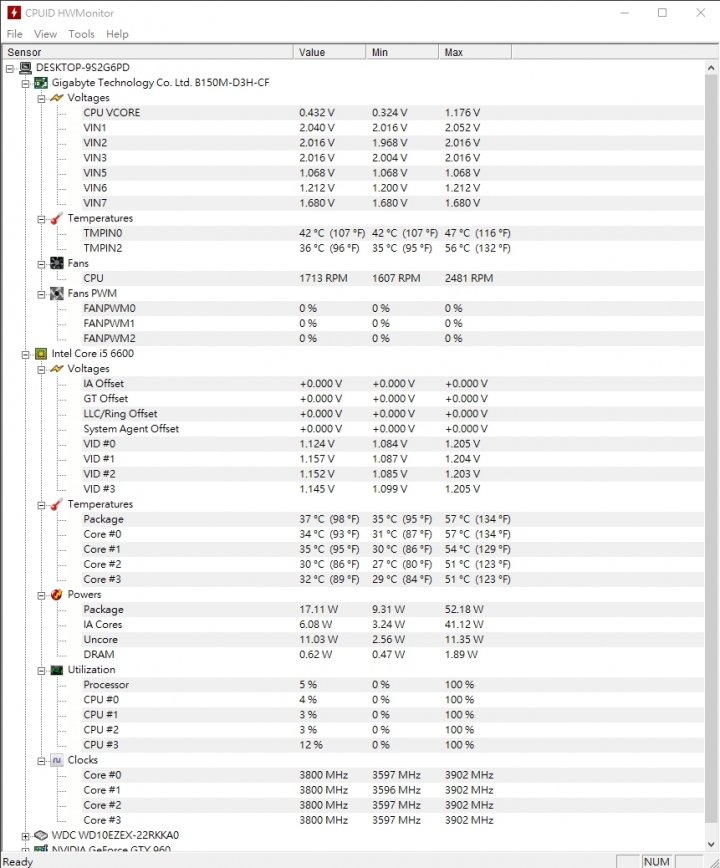720x868 pixels.
Task: Click the vertical scrollbar thumb
Action: coord(711,448)
